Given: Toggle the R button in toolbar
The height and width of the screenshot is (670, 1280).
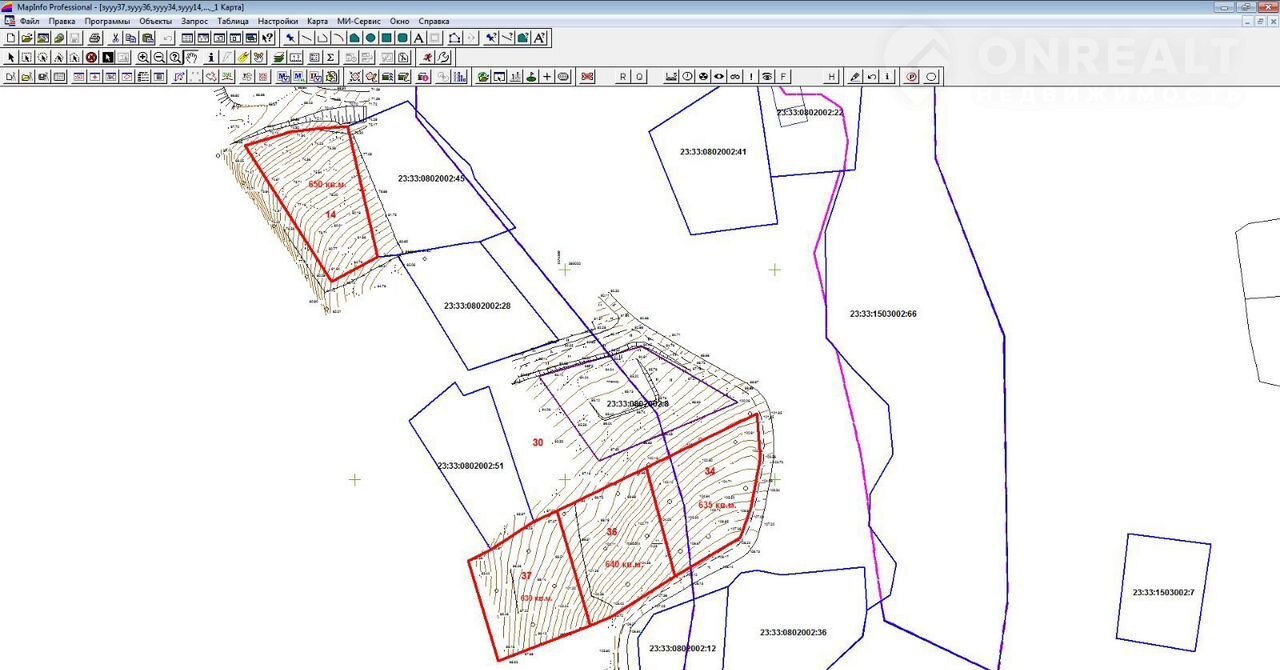Looking at the screenshot, I should 623,76.
